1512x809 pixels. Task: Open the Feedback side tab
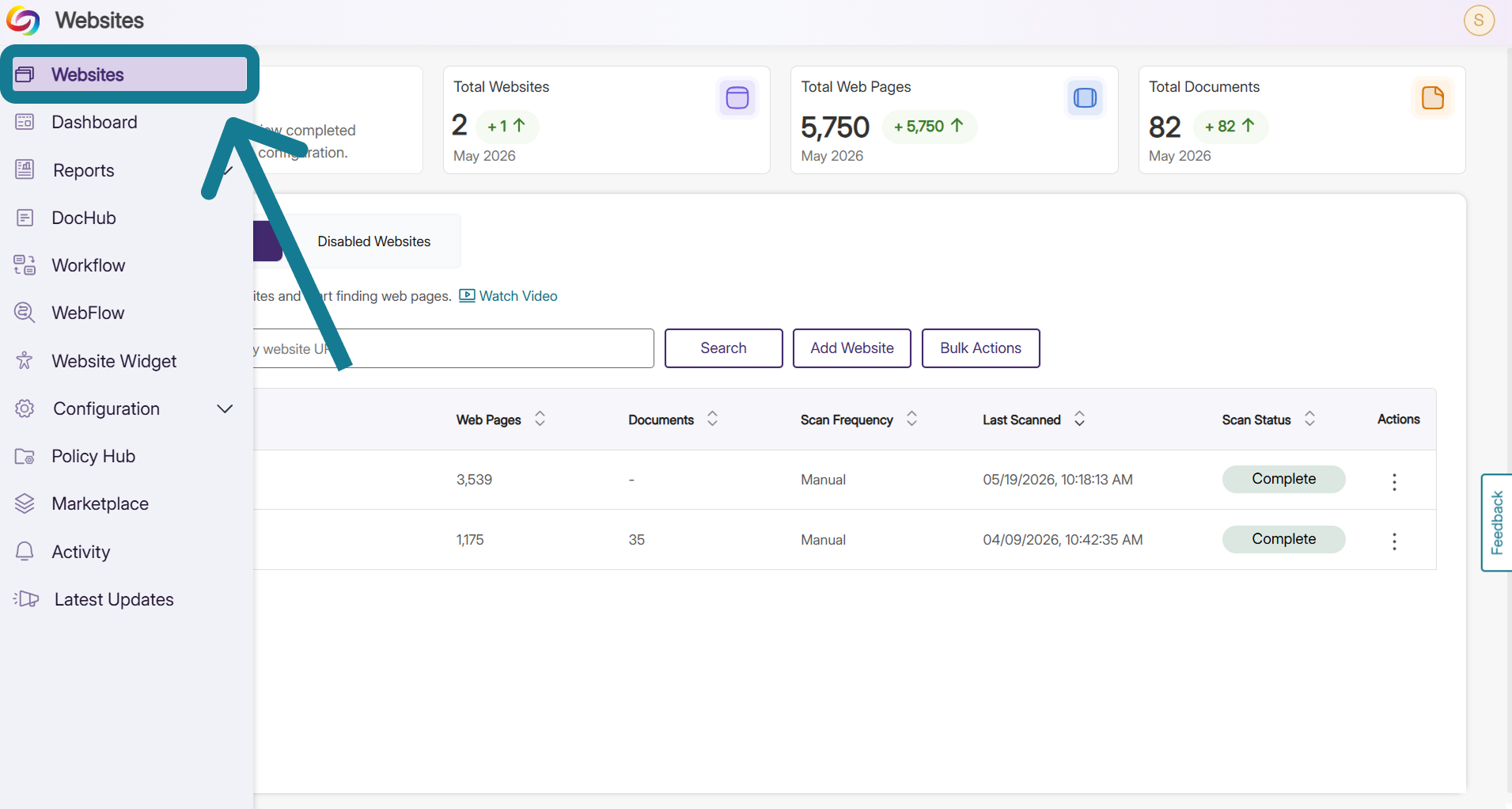click(1496, 522)
